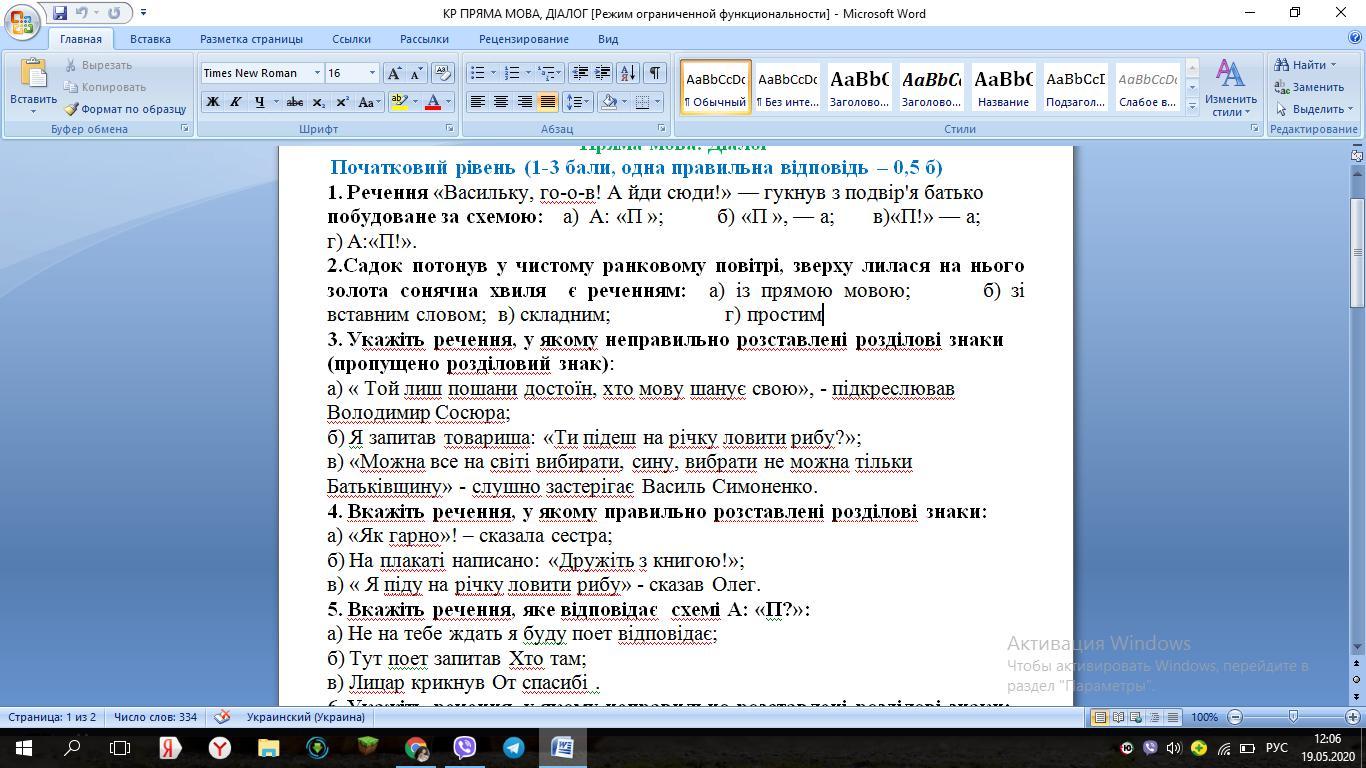Image resolution: width=1366 pixels, height=768 pixels.
Task: Expand the styles gallery list
Action: pyautogui.click(x=1192, y=106)
